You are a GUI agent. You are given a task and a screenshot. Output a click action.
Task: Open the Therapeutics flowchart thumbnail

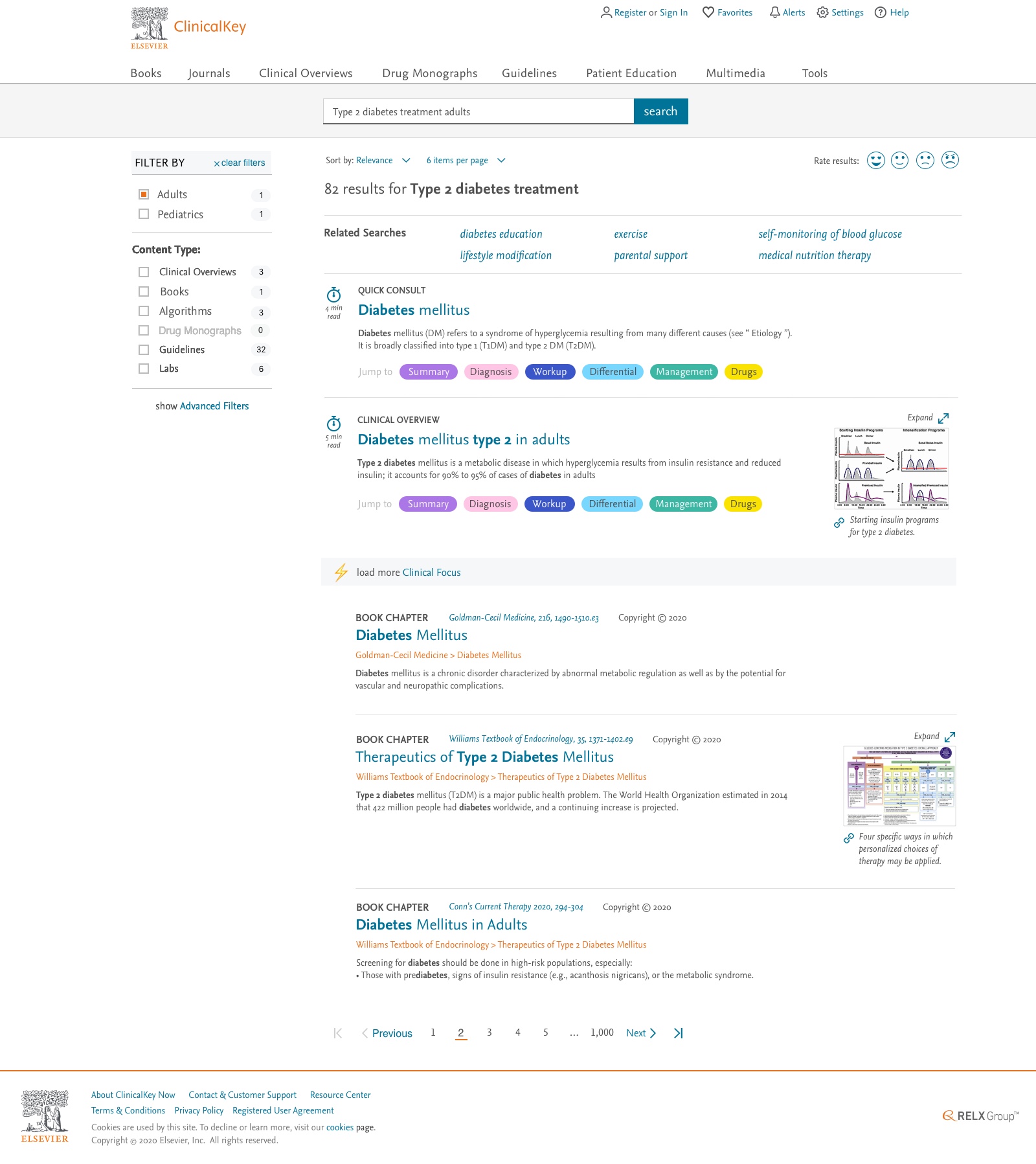click(899, 786)
